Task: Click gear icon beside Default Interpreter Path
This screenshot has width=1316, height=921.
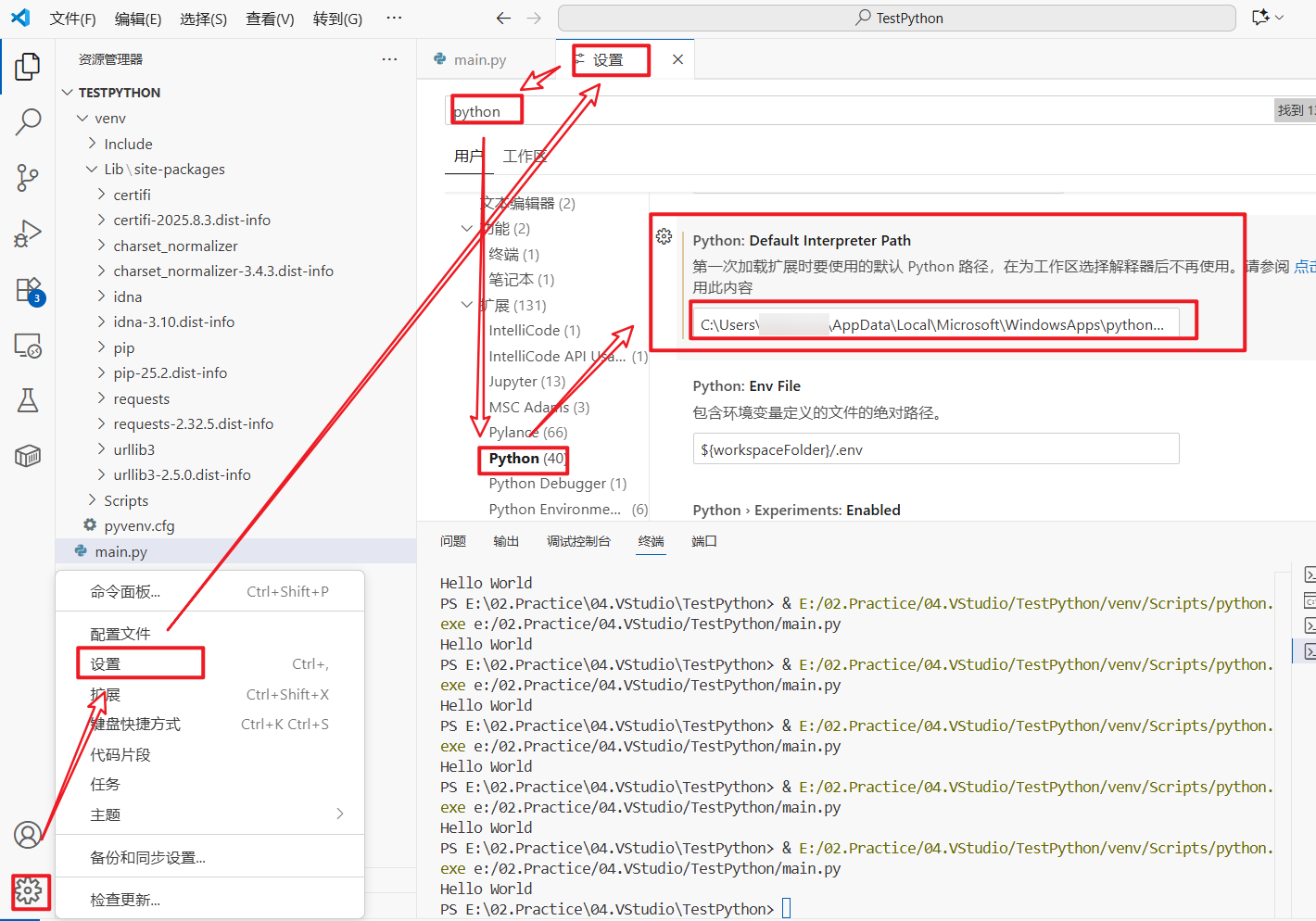Action: pos(664,236)
